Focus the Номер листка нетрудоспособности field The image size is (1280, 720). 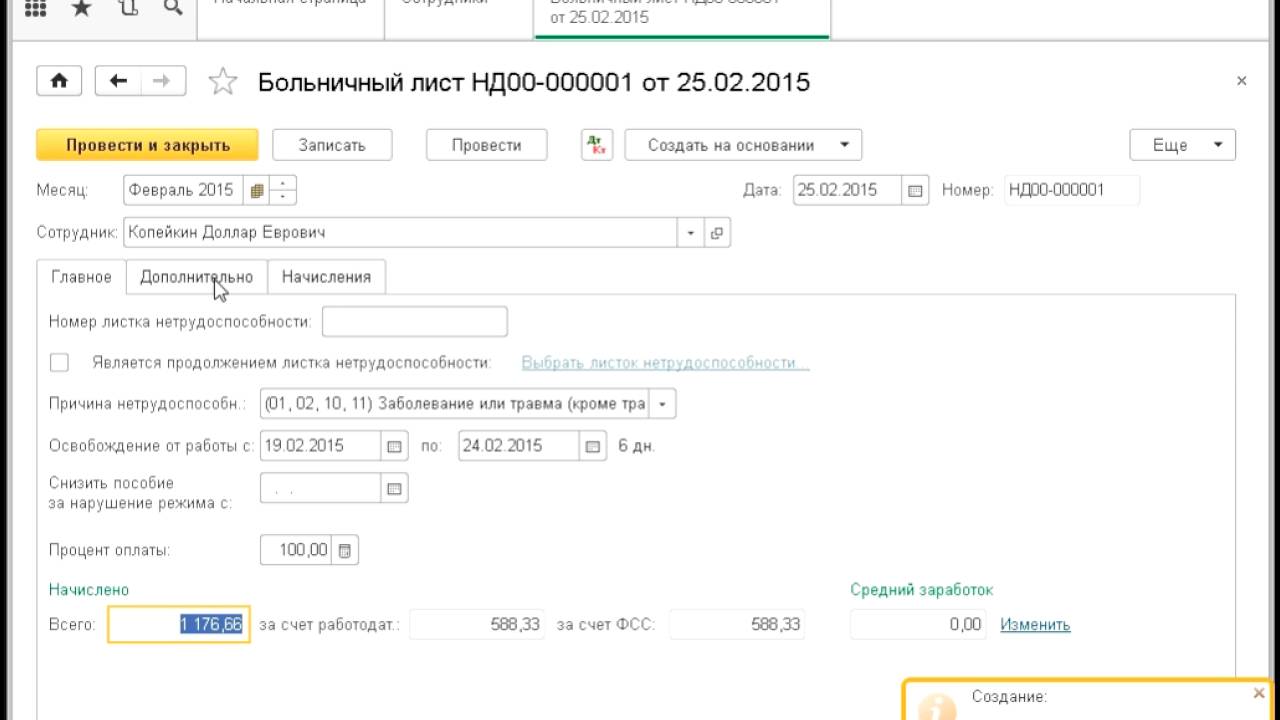(414, 322)
